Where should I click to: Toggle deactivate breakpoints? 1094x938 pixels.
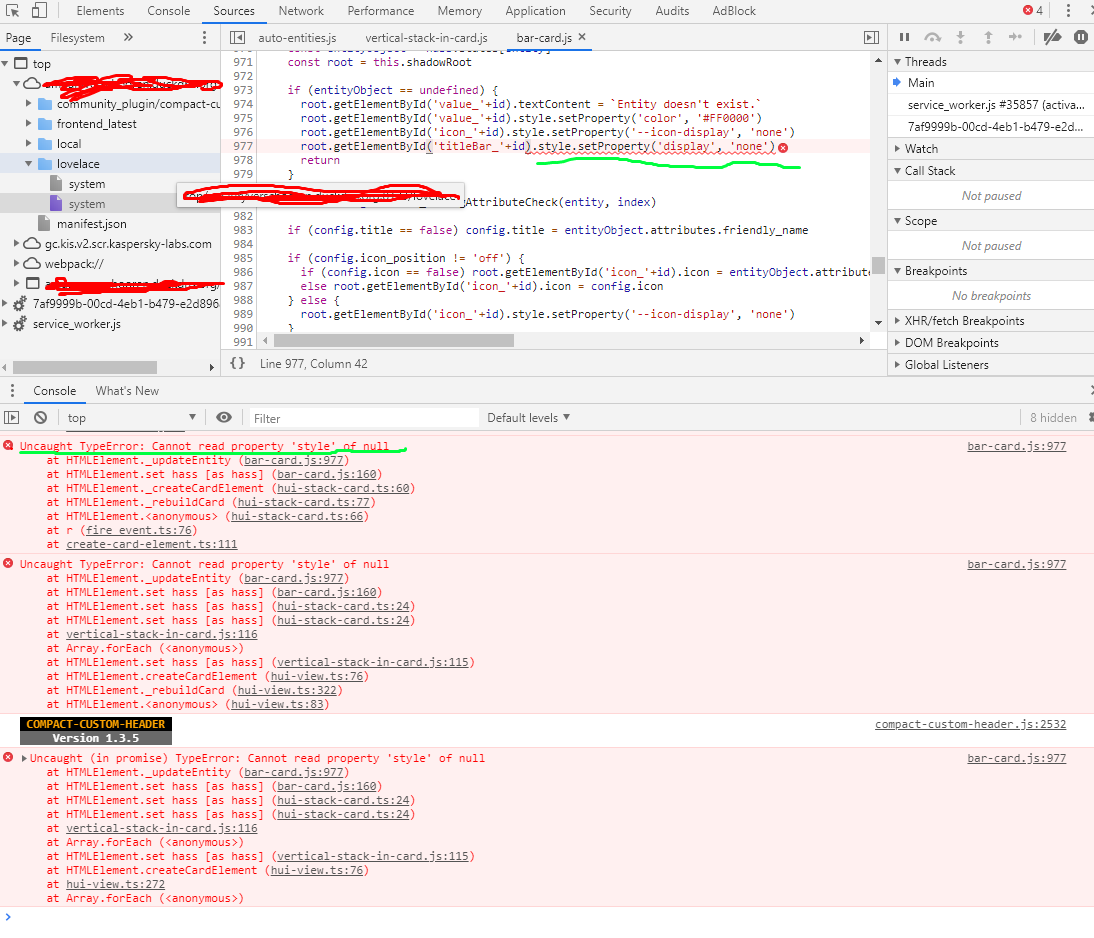[x=1051, y=37]
